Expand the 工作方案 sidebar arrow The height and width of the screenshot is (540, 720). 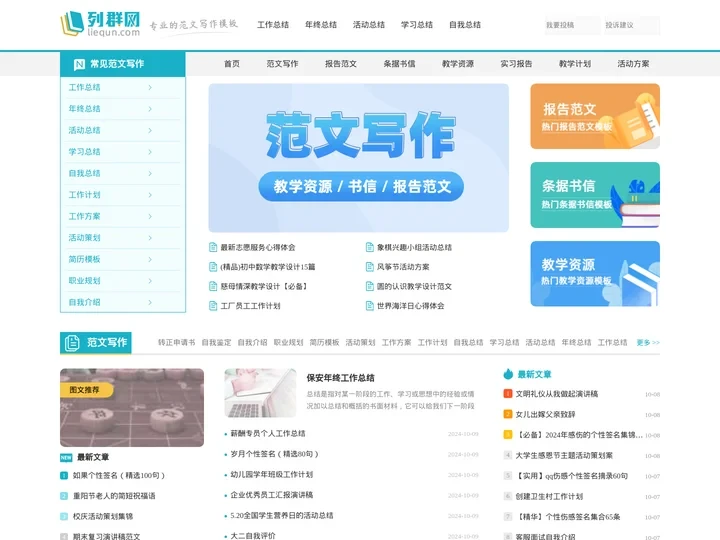(x=150, y=216)
